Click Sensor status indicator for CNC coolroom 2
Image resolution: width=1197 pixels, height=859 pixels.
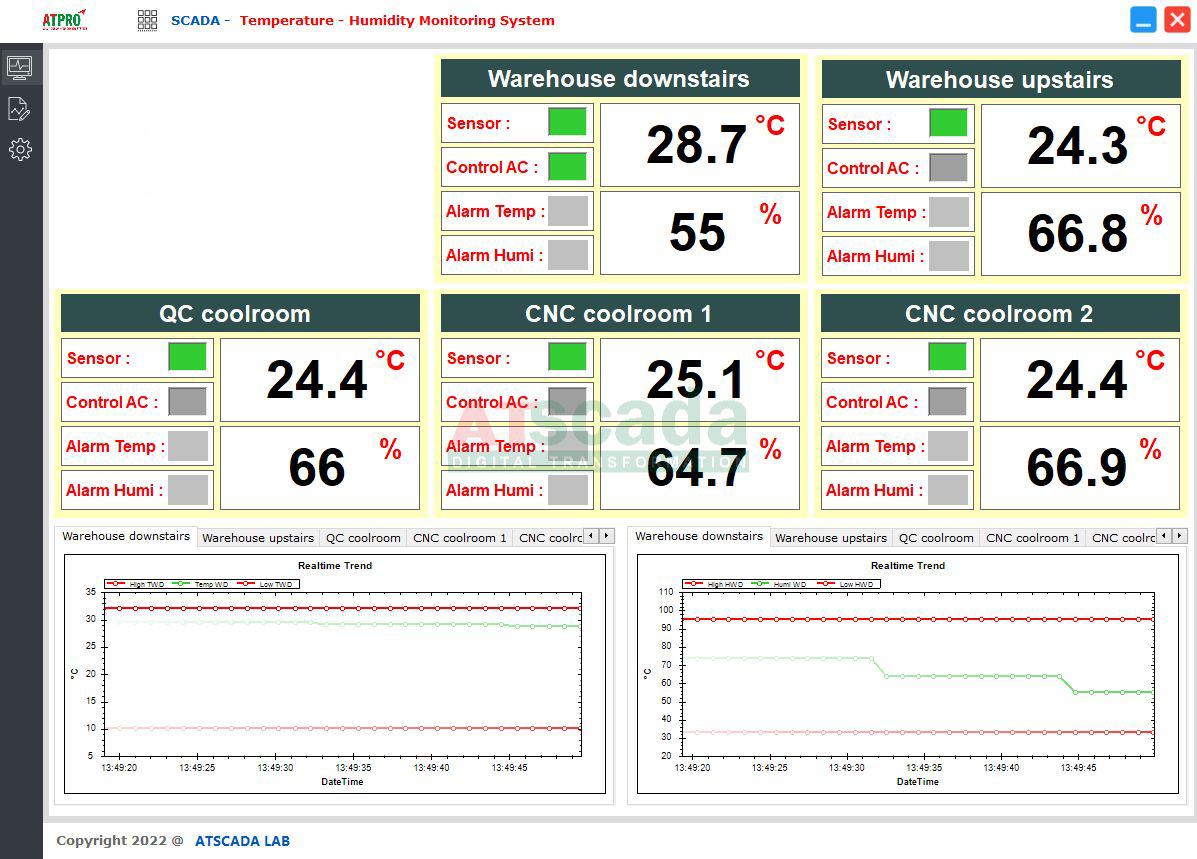point(947,358)
